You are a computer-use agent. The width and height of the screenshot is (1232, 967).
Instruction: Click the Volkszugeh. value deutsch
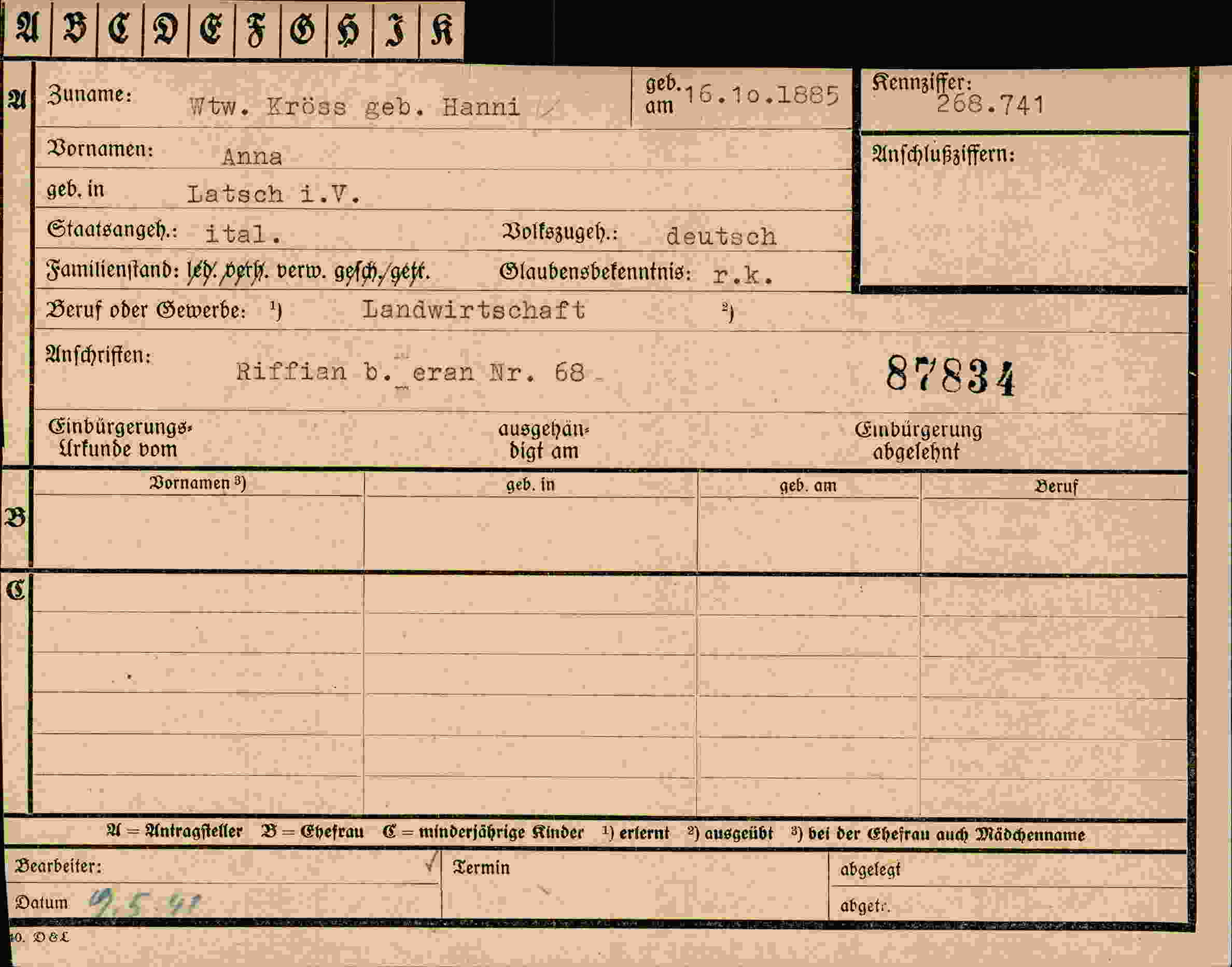click(722, 236)
